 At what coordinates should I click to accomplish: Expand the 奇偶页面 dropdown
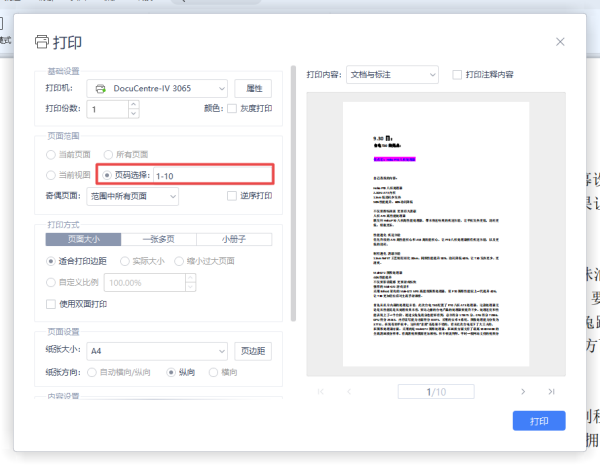pyautogui.click(x=132, y=196)
